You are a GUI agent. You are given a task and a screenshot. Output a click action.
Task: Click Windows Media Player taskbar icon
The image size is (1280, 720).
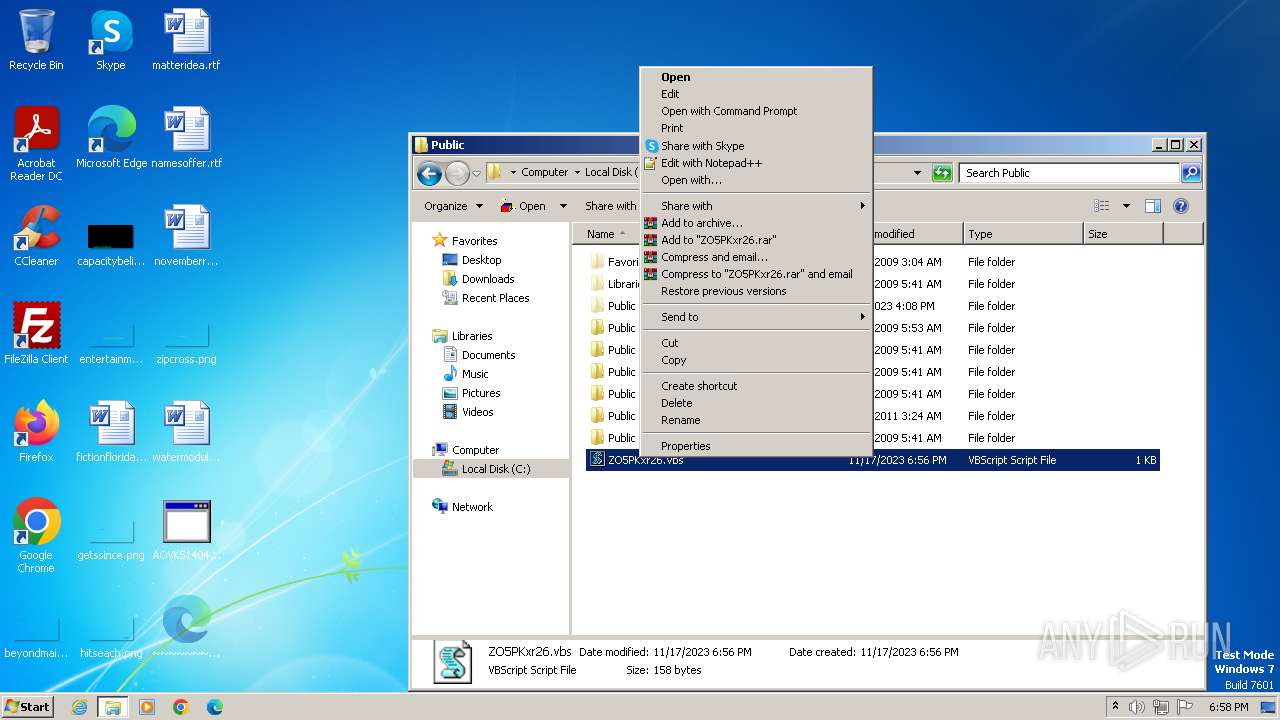[147, 707]
